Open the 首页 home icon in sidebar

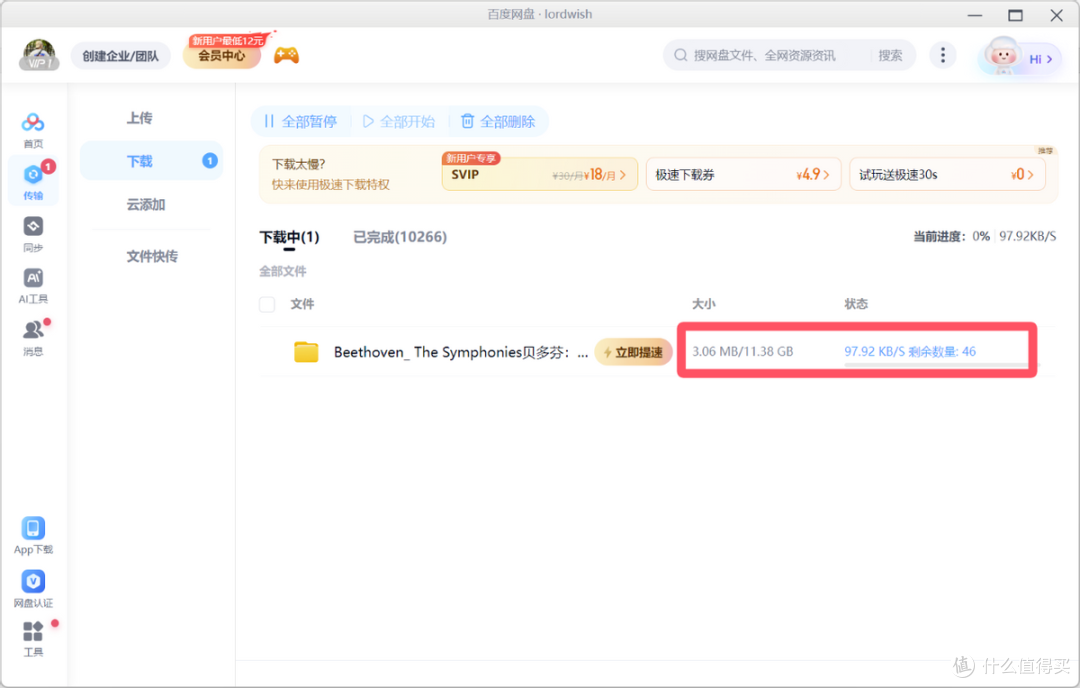coord(33,129)
